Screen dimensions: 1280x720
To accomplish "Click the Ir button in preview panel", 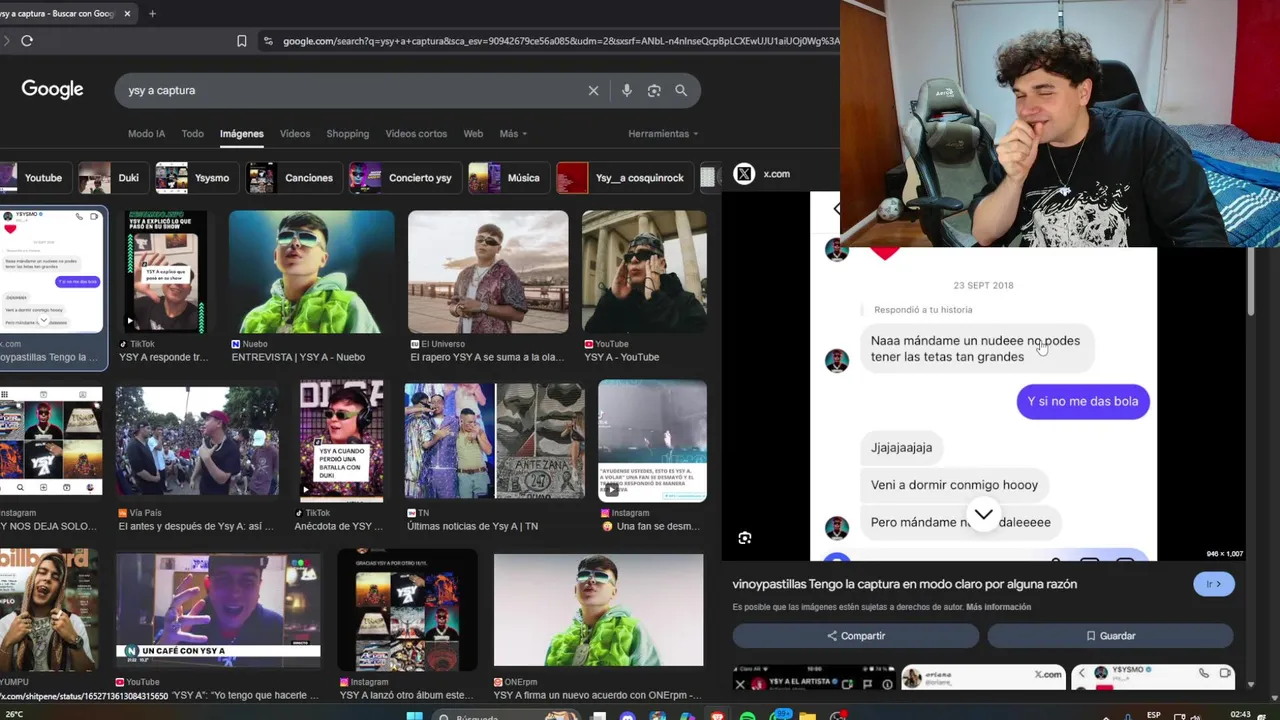I will pyautogui.click(x=1214, y=584).
